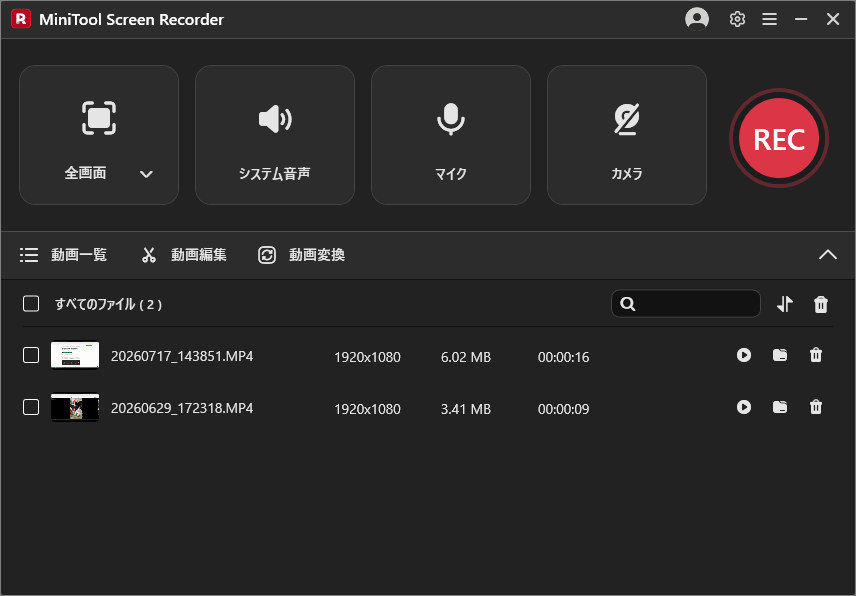Viewport: 856px width, 596px height.
Task: Click the magnifier search icon
Action: click(x=628, y=304)
